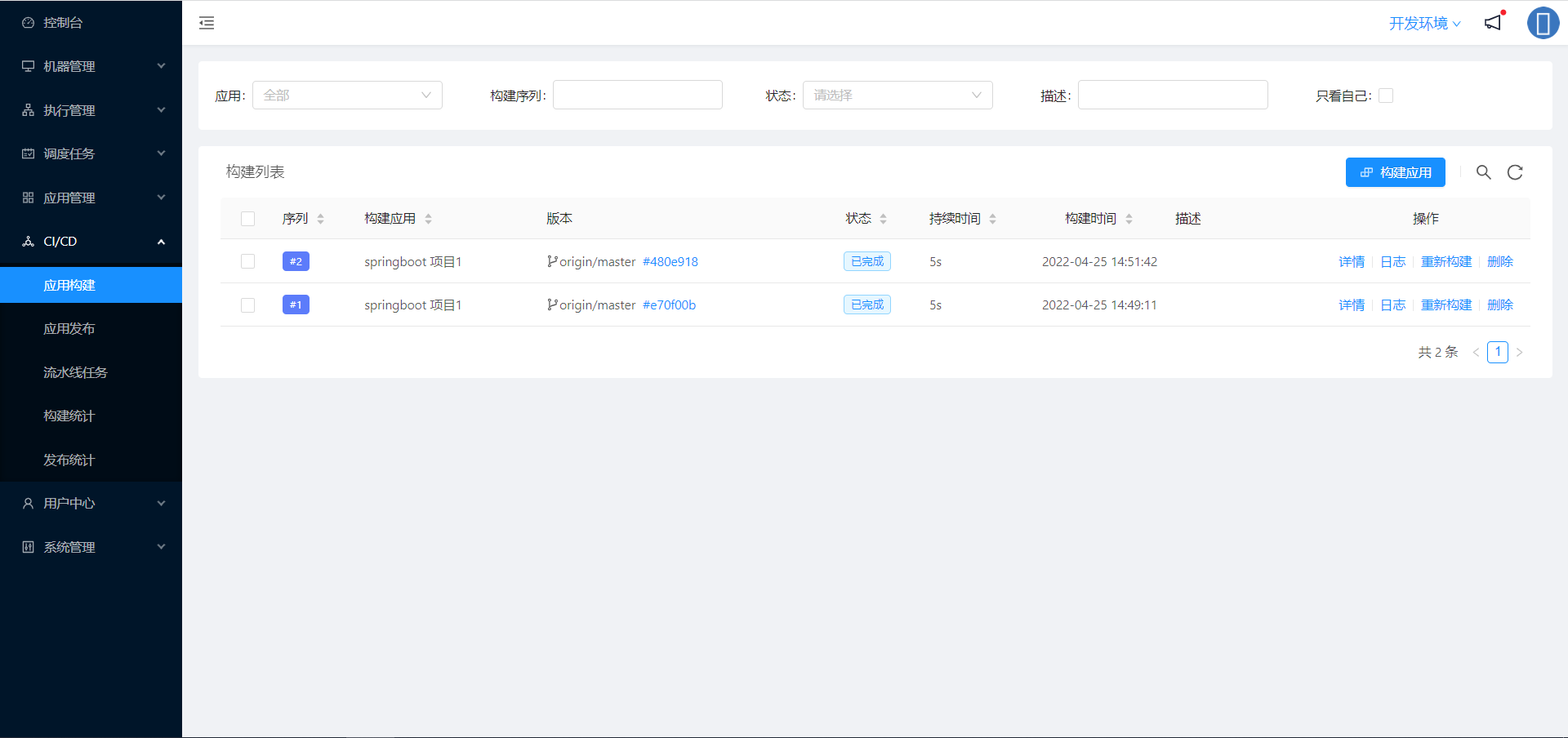The width and height of the screenshot is (1568, 738).
Task: Open 详情 for build #1
Action: 1352,305
